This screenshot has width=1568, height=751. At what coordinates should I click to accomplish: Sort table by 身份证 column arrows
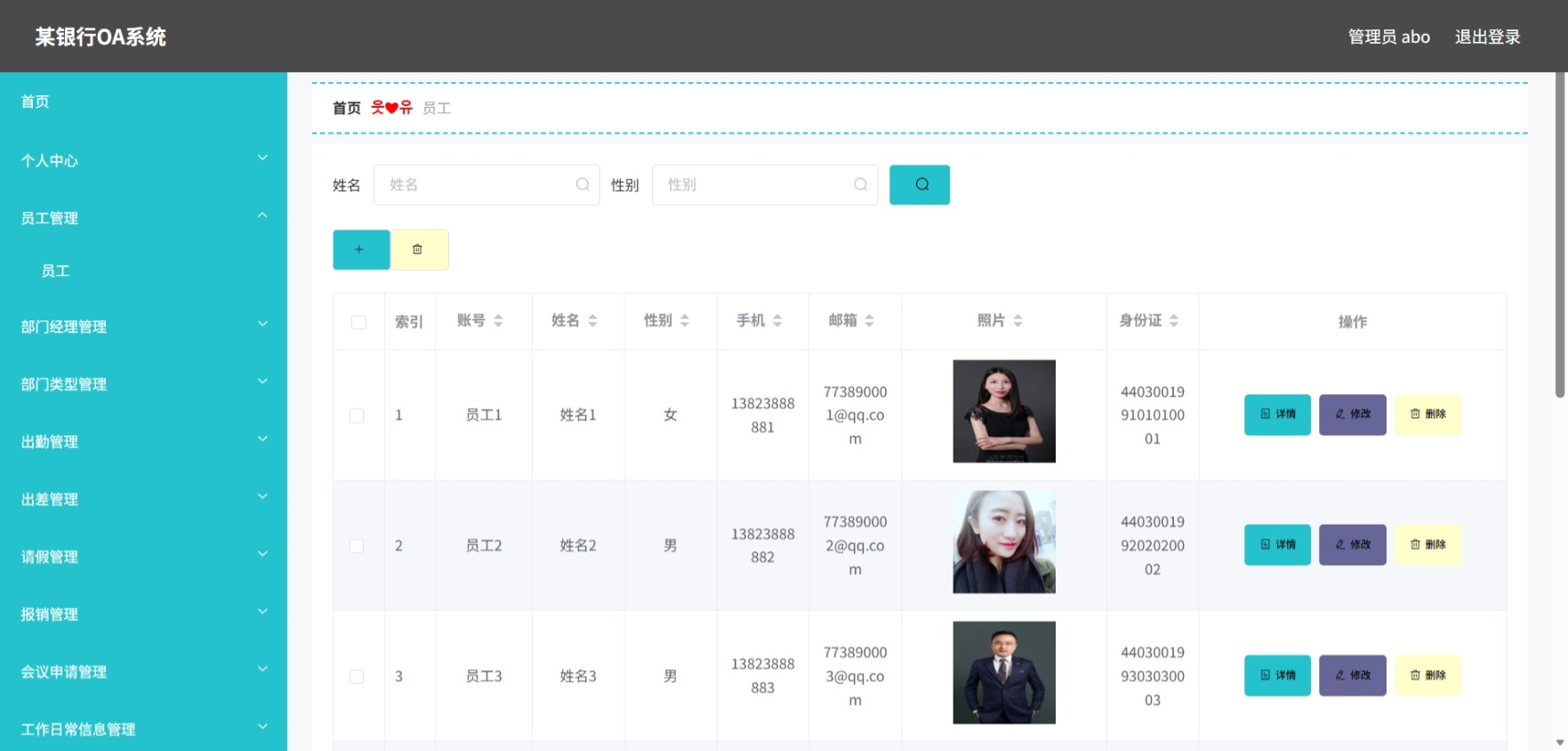click(x=1174, y=320)
